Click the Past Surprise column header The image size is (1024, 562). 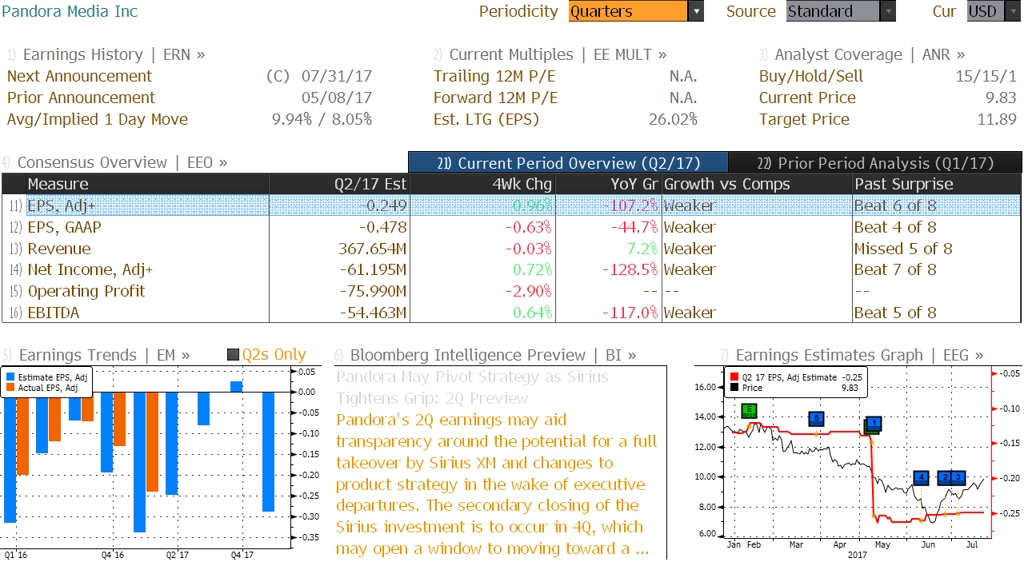(x=936, y=184)
